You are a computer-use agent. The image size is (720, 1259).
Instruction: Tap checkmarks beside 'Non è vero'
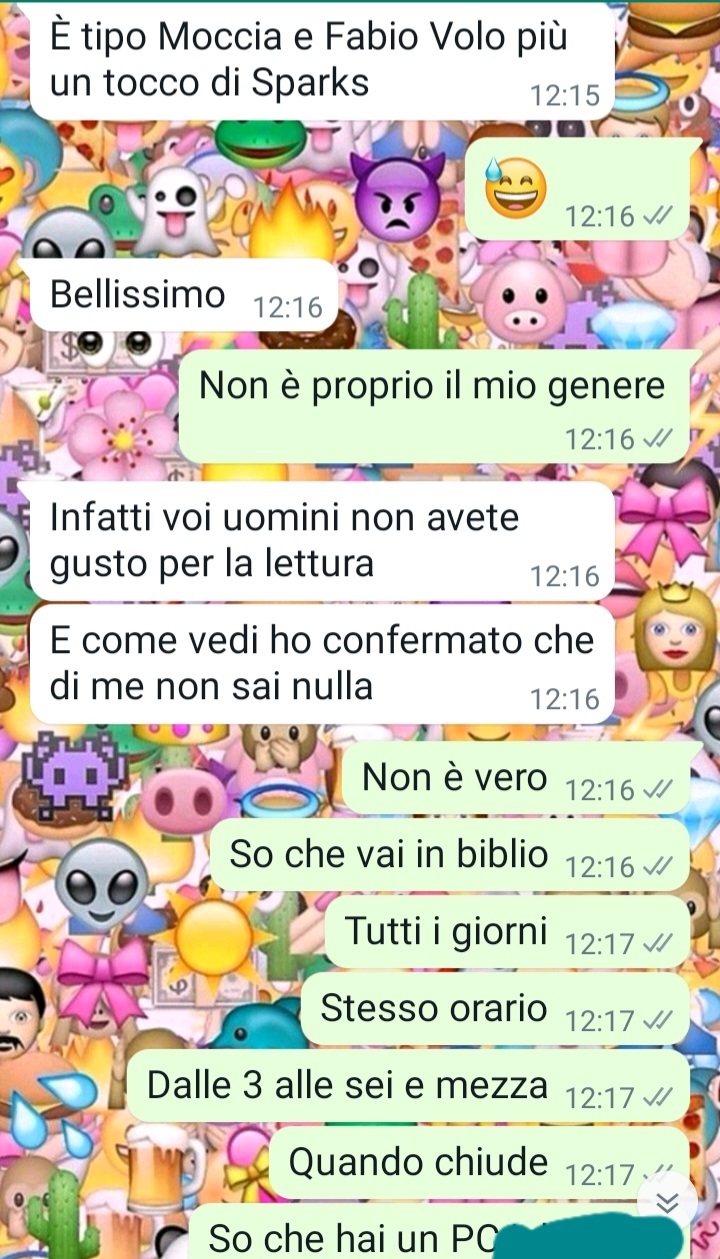[x=656, y=790]
